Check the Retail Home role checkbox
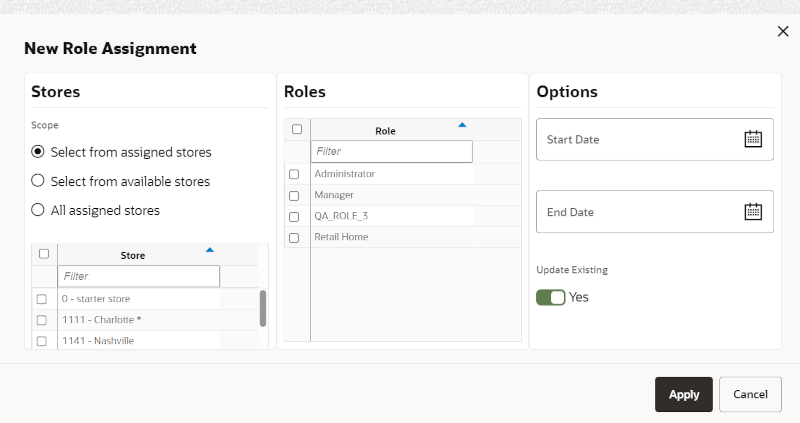This screenshot has height=423, width=800. (294, 238)
